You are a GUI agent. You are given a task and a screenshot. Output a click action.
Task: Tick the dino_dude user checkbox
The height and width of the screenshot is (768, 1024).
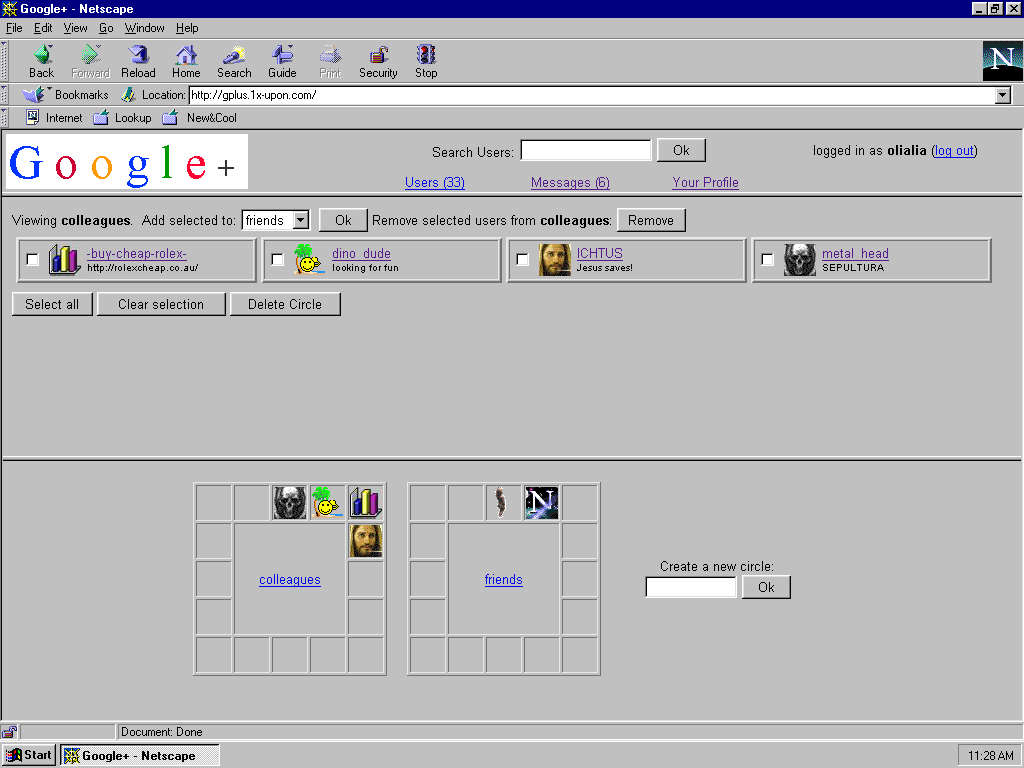[x=278, y=260]
